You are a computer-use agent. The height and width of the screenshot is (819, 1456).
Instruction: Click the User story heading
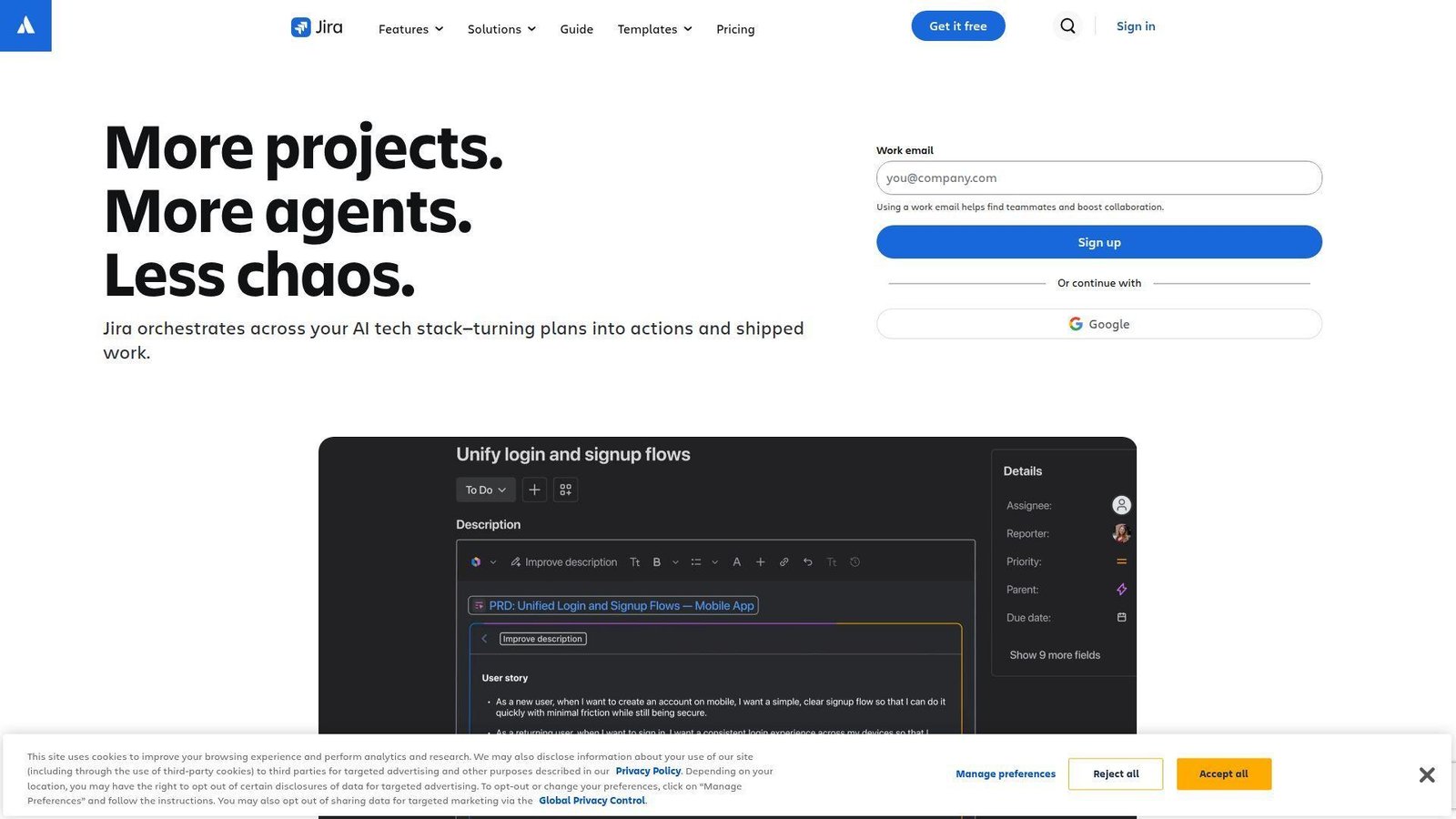pos(505,678)
